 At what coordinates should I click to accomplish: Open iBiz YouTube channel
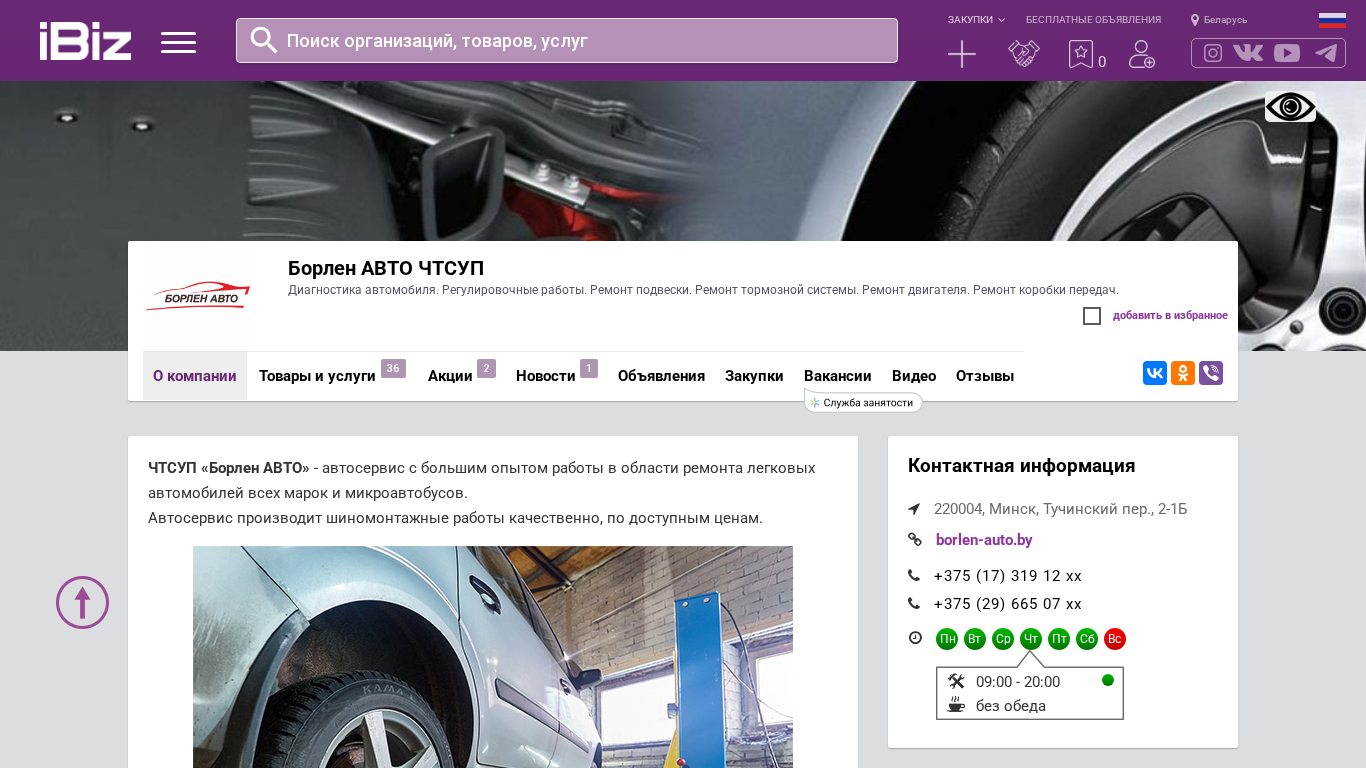coord(1287,53)
